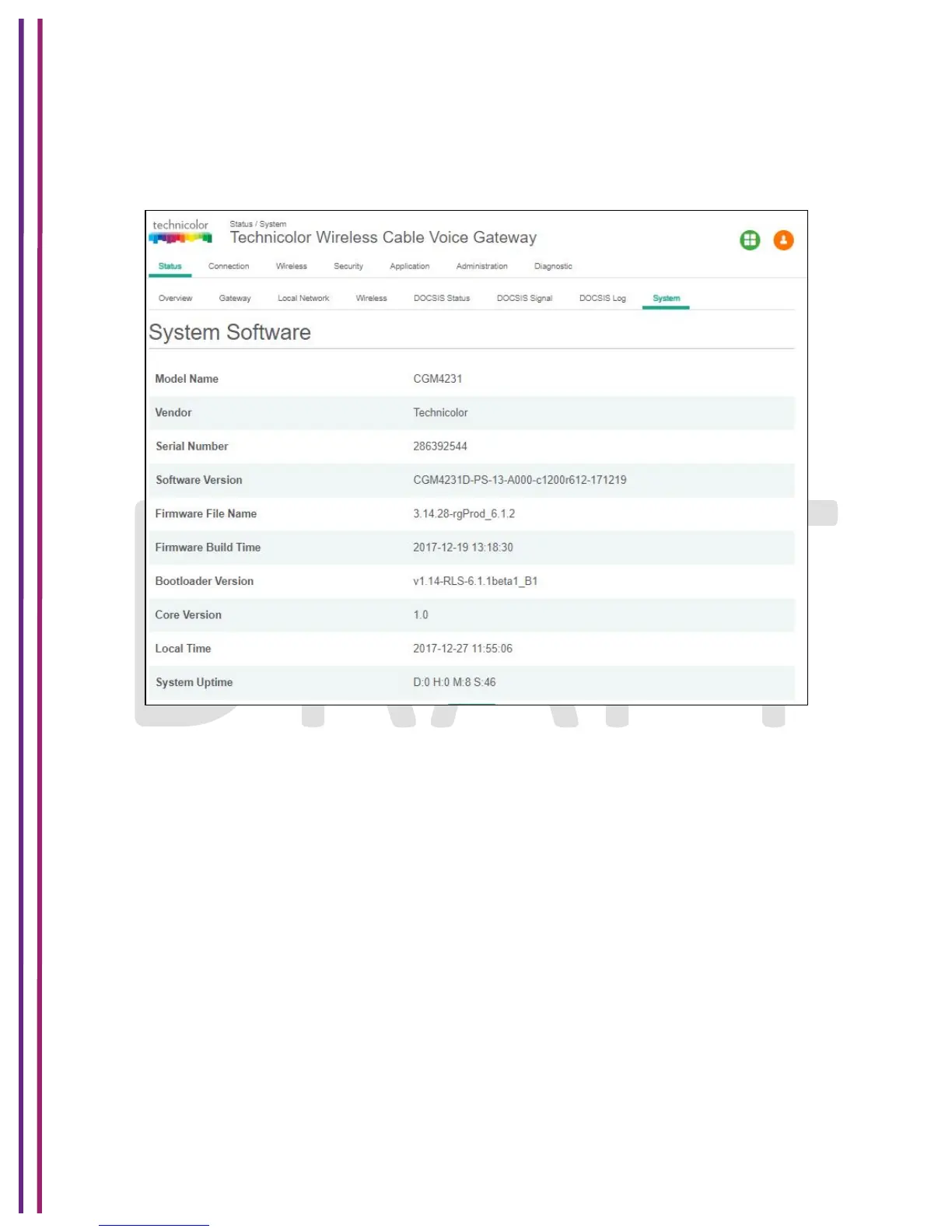Viewport: 952px width, 1232px height.
Task: Click the System Uptime label
Action: [x=194, y=682]
